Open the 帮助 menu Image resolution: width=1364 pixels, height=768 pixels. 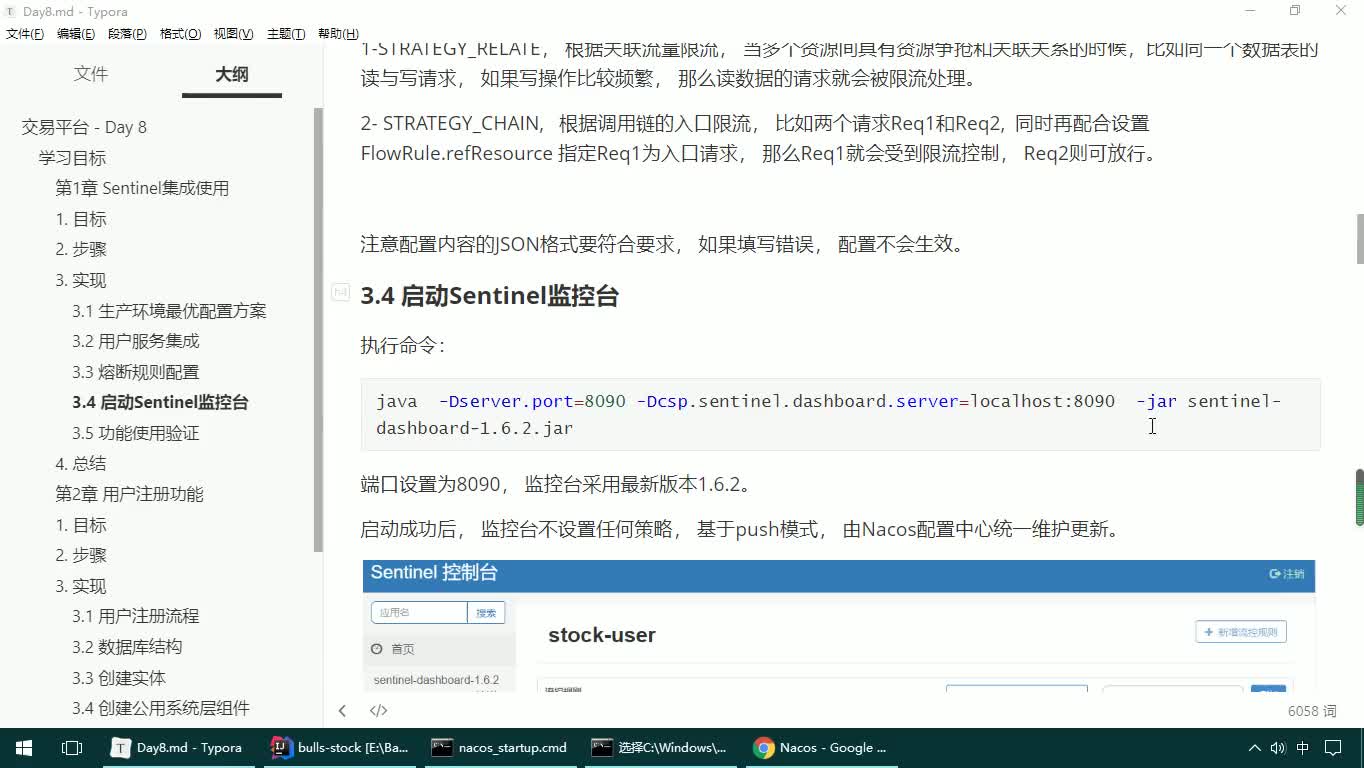338,34
